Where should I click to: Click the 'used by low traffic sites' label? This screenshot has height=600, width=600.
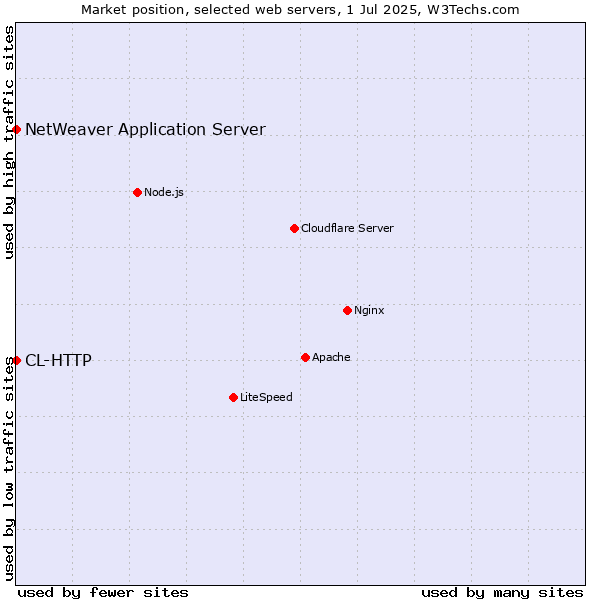9,469
